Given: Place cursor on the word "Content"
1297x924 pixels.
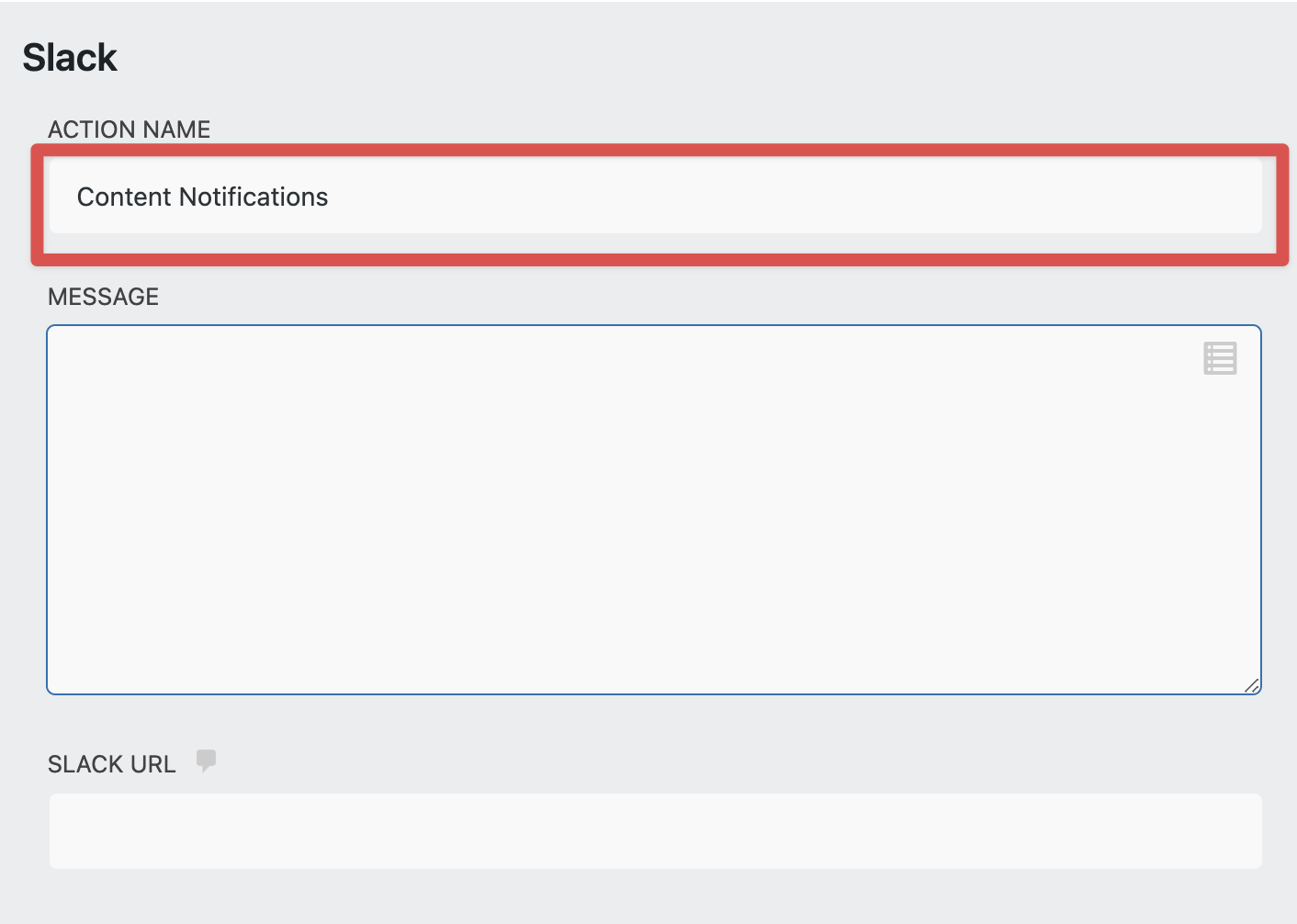Looking at the screenshot, I should [124, 197].
